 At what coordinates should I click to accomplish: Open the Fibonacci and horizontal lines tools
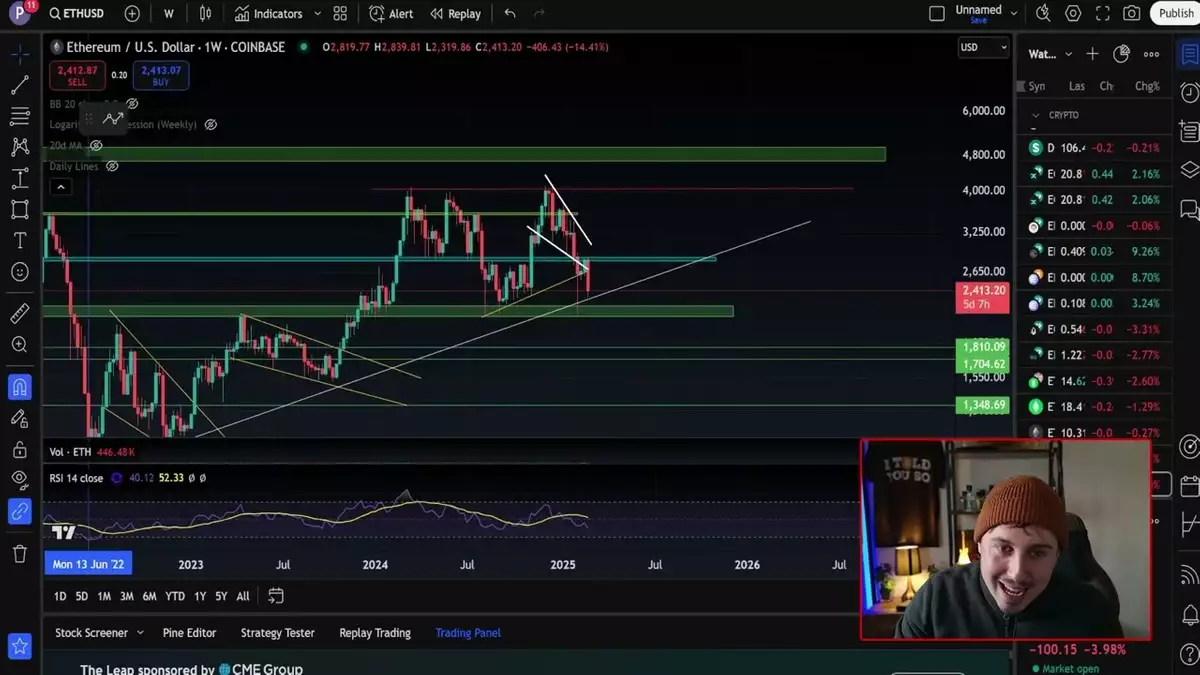[20, 116]
